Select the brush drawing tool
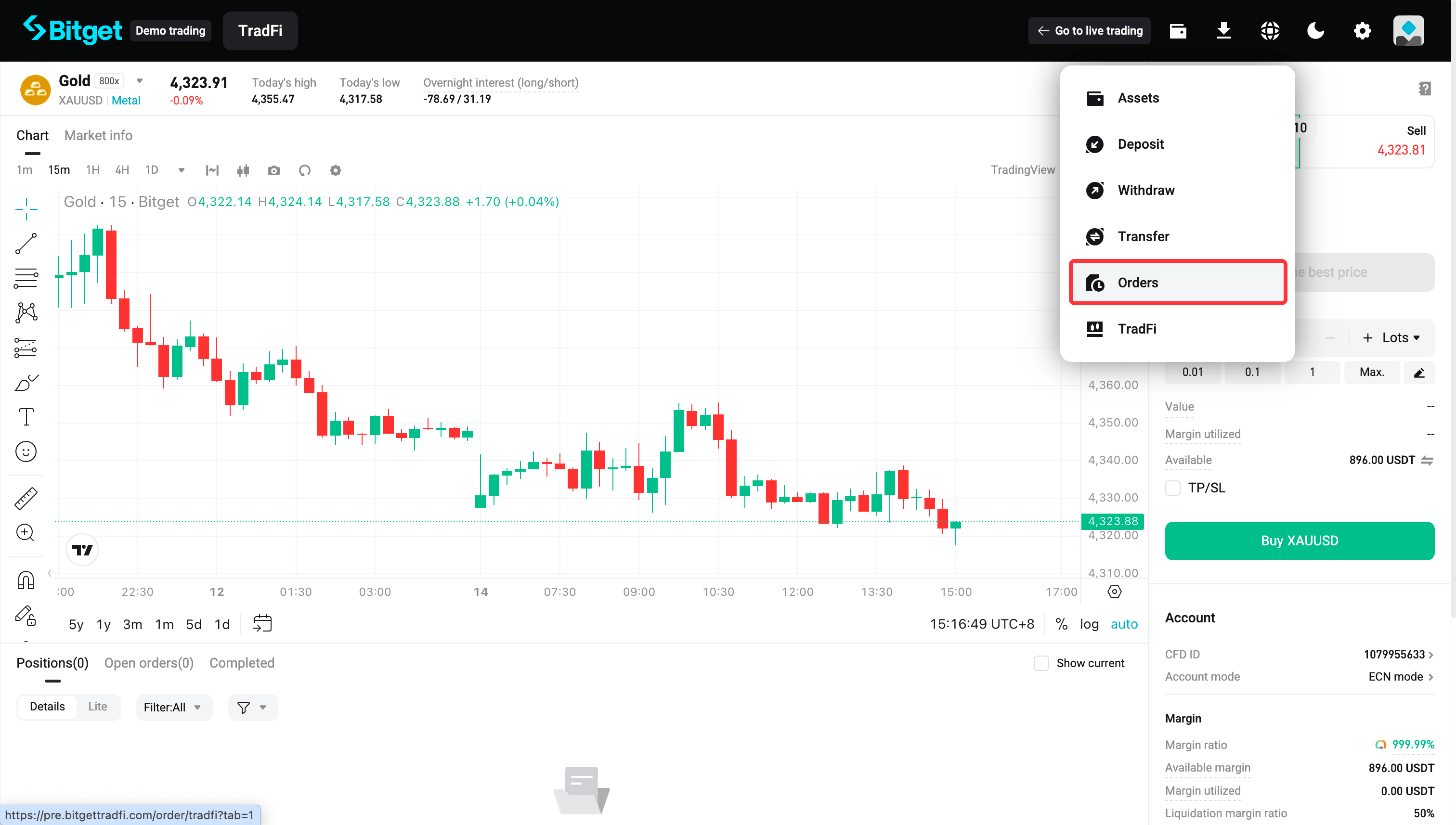 pos(26,383)
